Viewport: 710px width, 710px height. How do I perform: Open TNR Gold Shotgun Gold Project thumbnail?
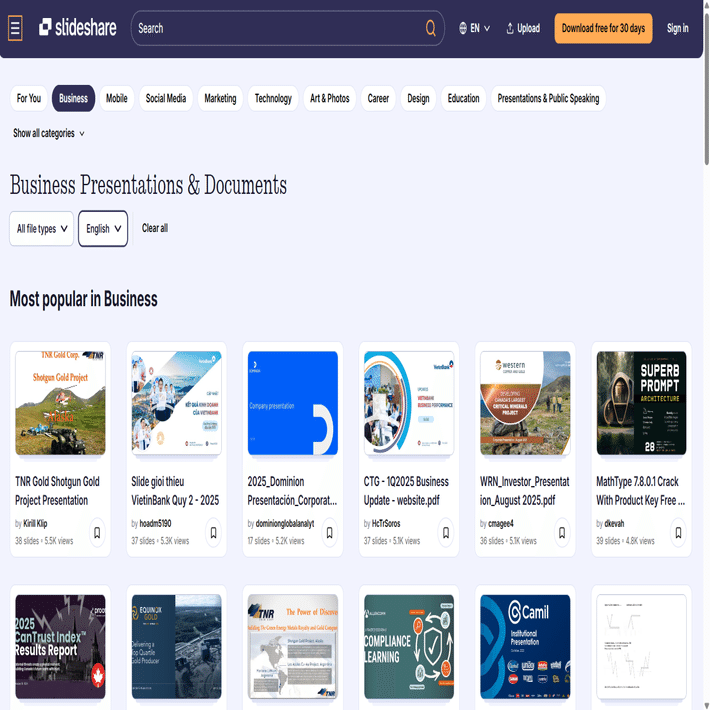[x=60, y=403]
